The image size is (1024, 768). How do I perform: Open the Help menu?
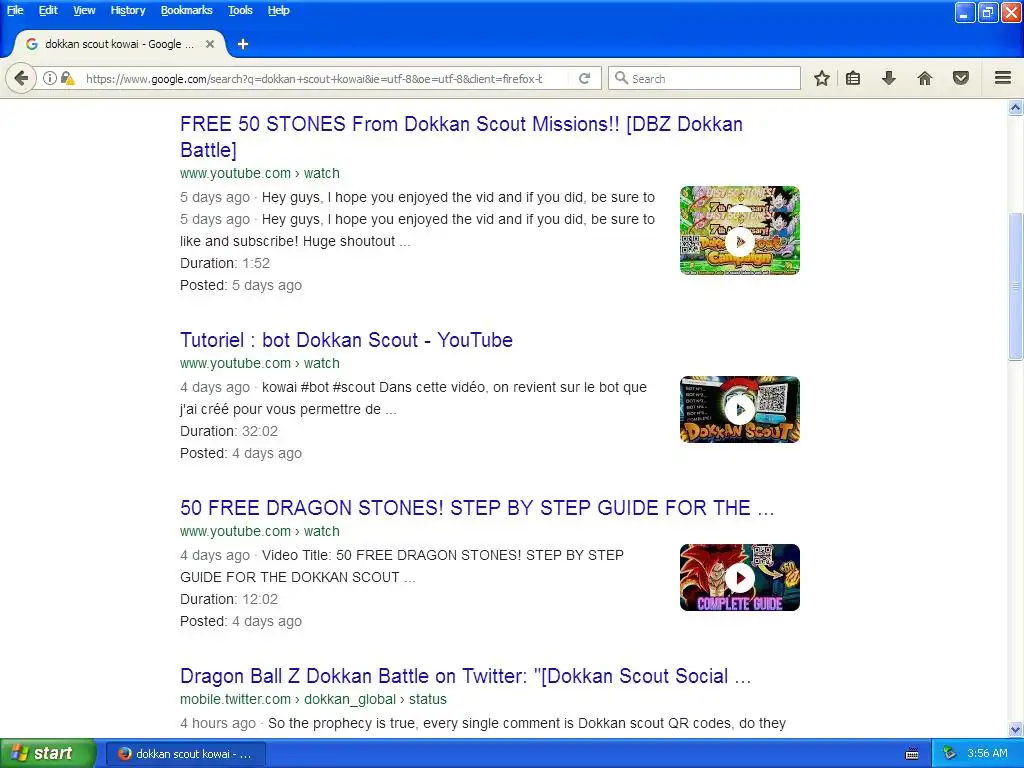pos(278,10)
